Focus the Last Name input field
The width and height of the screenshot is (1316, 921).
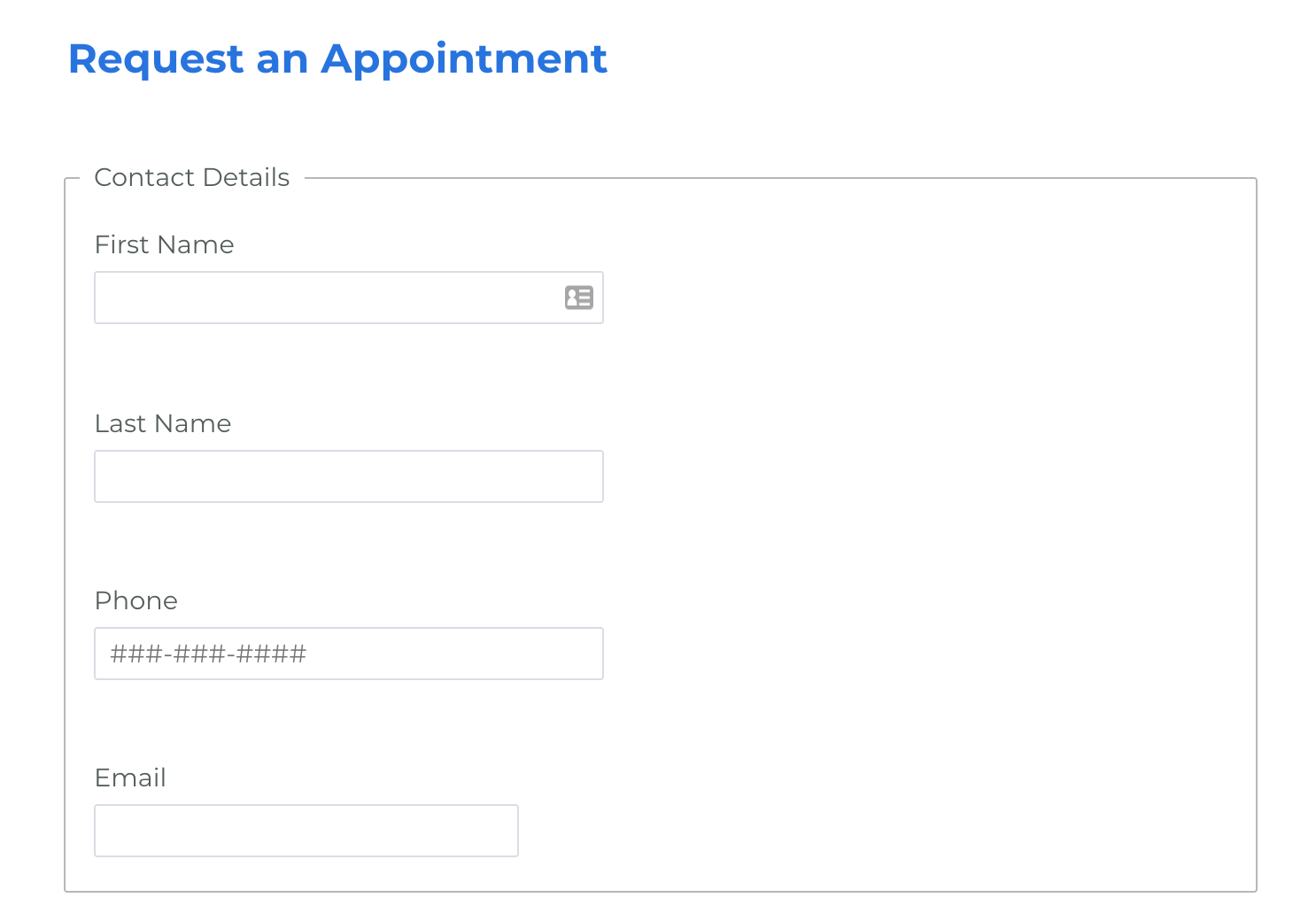[349, 476]
